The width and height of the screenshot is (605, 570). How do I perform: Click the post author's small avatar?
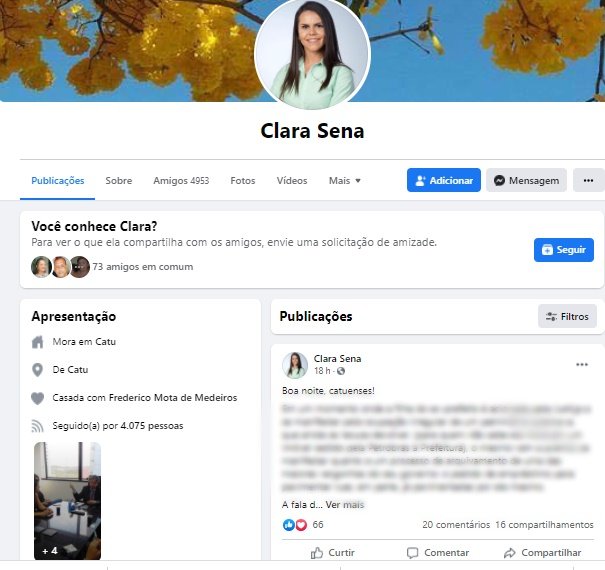pos(295,365)
